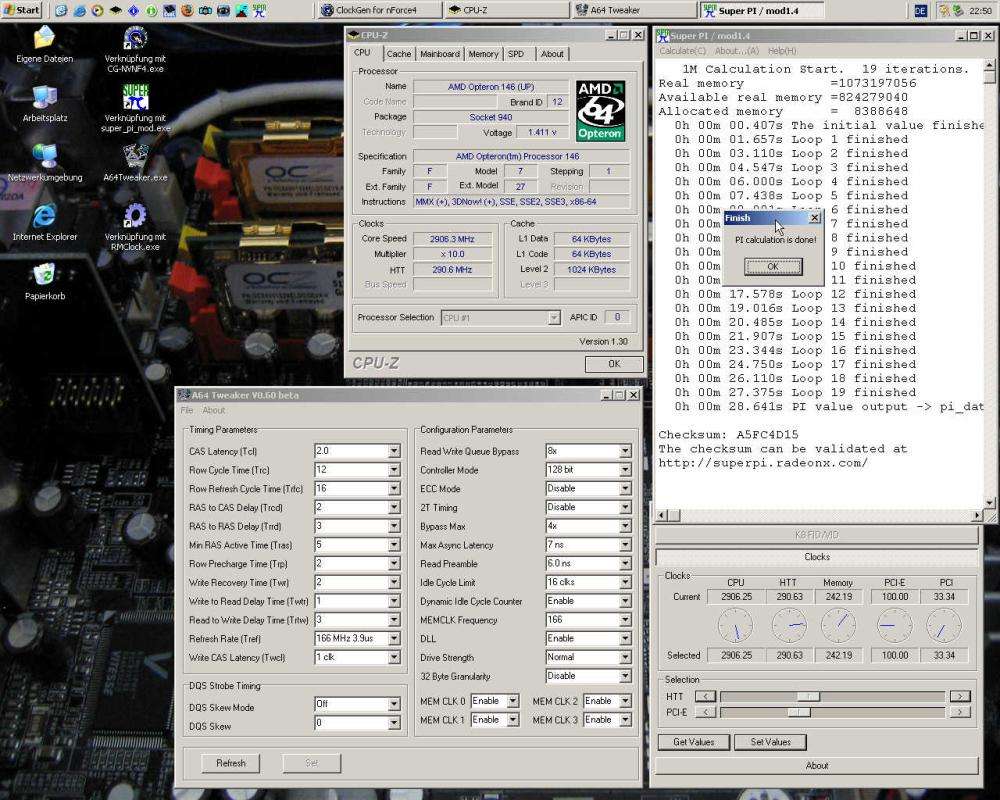Image resolution: width=1000 pixels, height=800 pixels.
Task: Click the Set Values button in ClockGen
Action: [x=770, y=742]
